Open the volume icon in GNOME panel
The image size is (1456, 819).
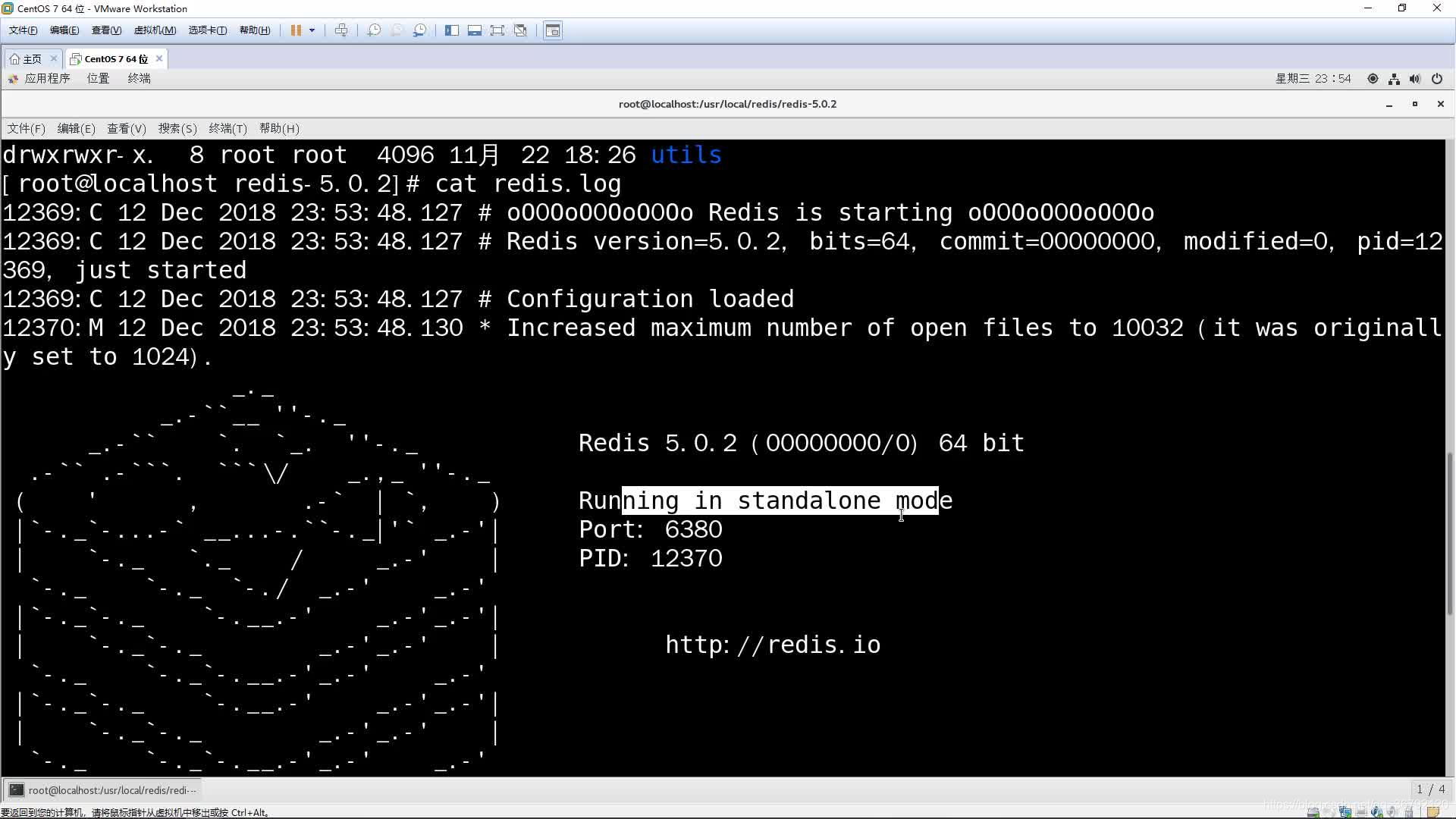(x=1415, y=79)
